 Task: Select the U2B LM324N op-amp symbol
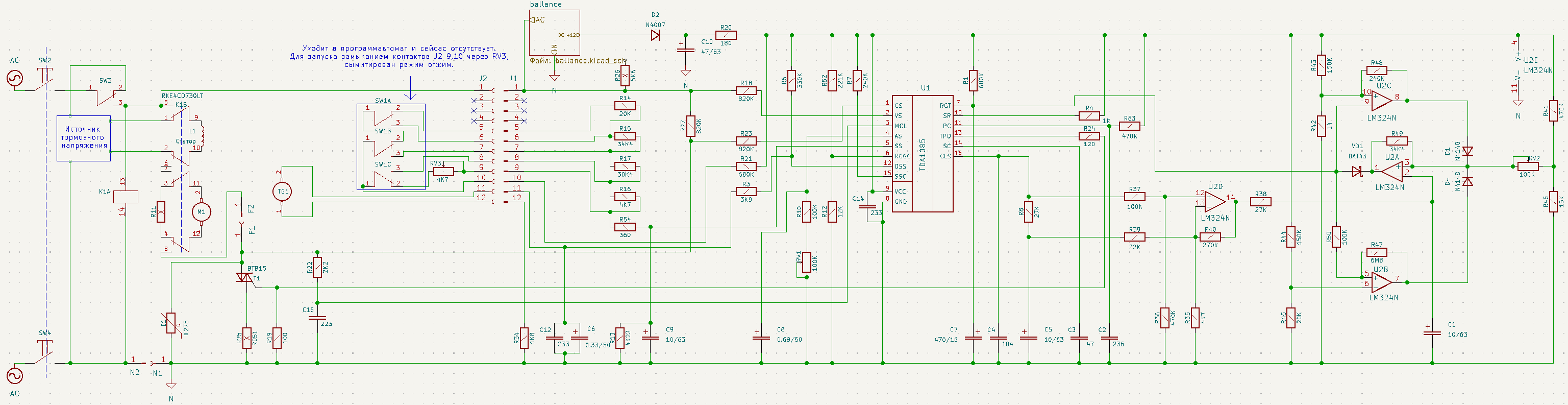(1381, 282)
